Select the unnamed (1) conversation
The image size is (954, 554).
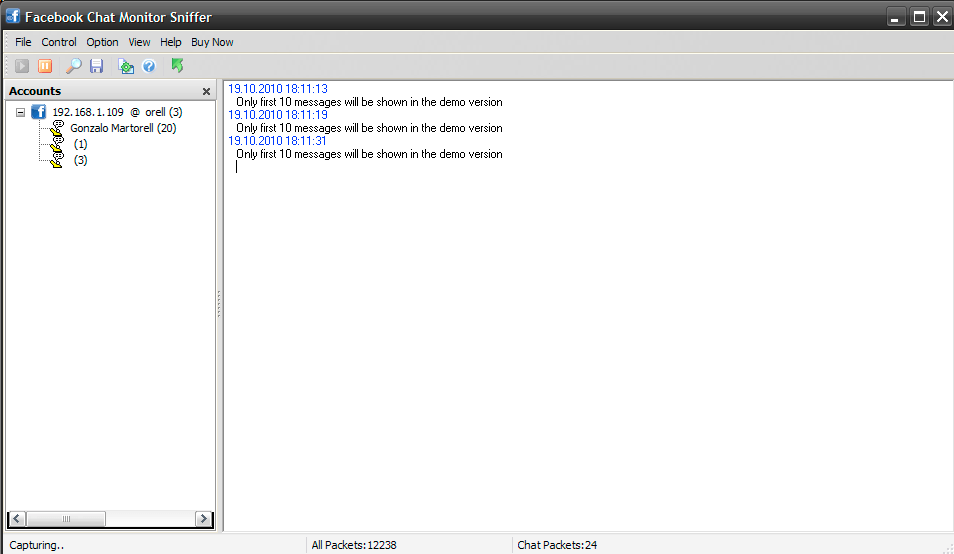click(x=80, y=144)
